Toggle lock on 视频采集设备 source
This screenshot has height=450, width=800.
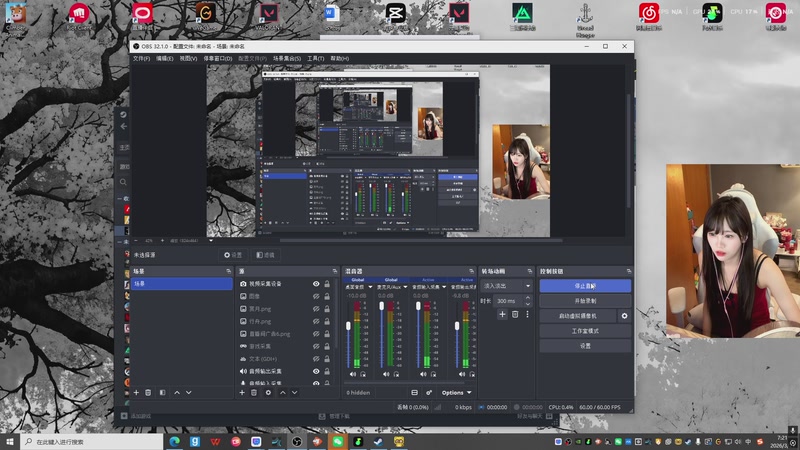(327, 284)
